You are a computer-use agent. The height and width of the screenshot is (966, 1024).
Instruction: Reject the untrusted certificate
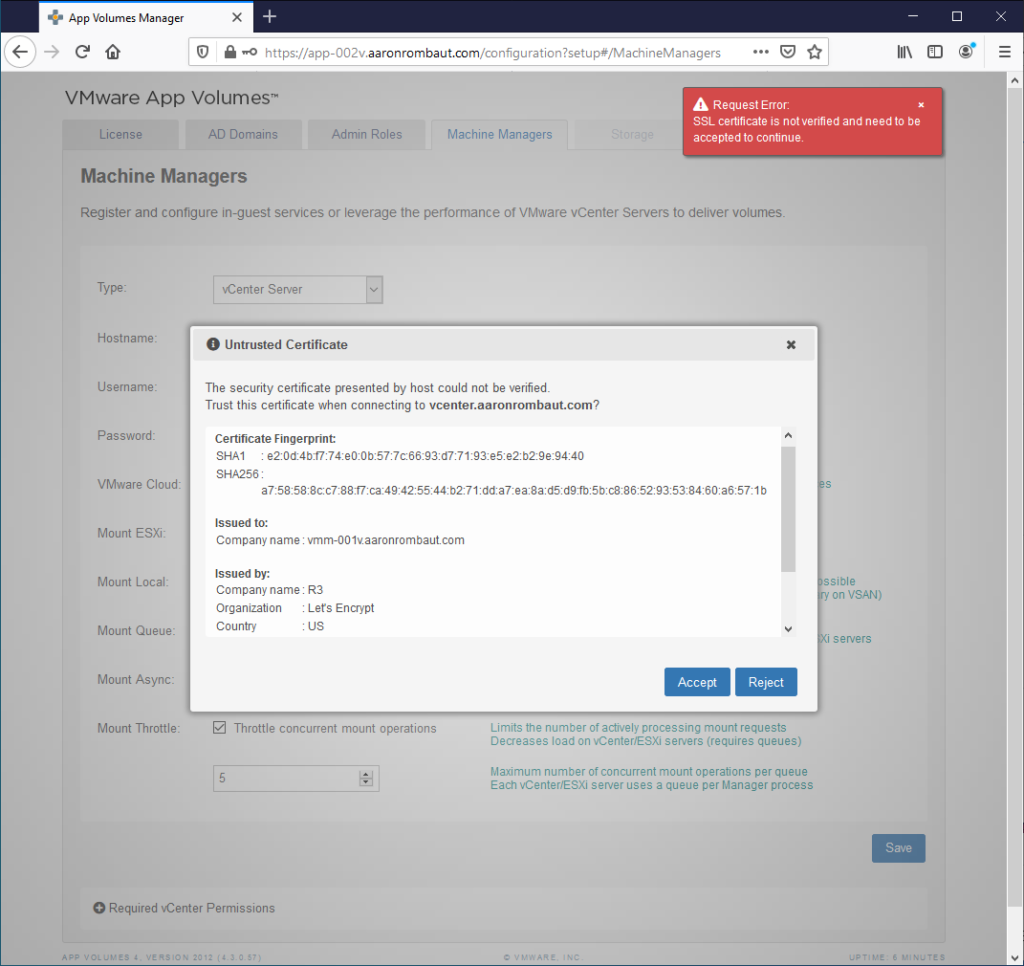click(766, 682)
